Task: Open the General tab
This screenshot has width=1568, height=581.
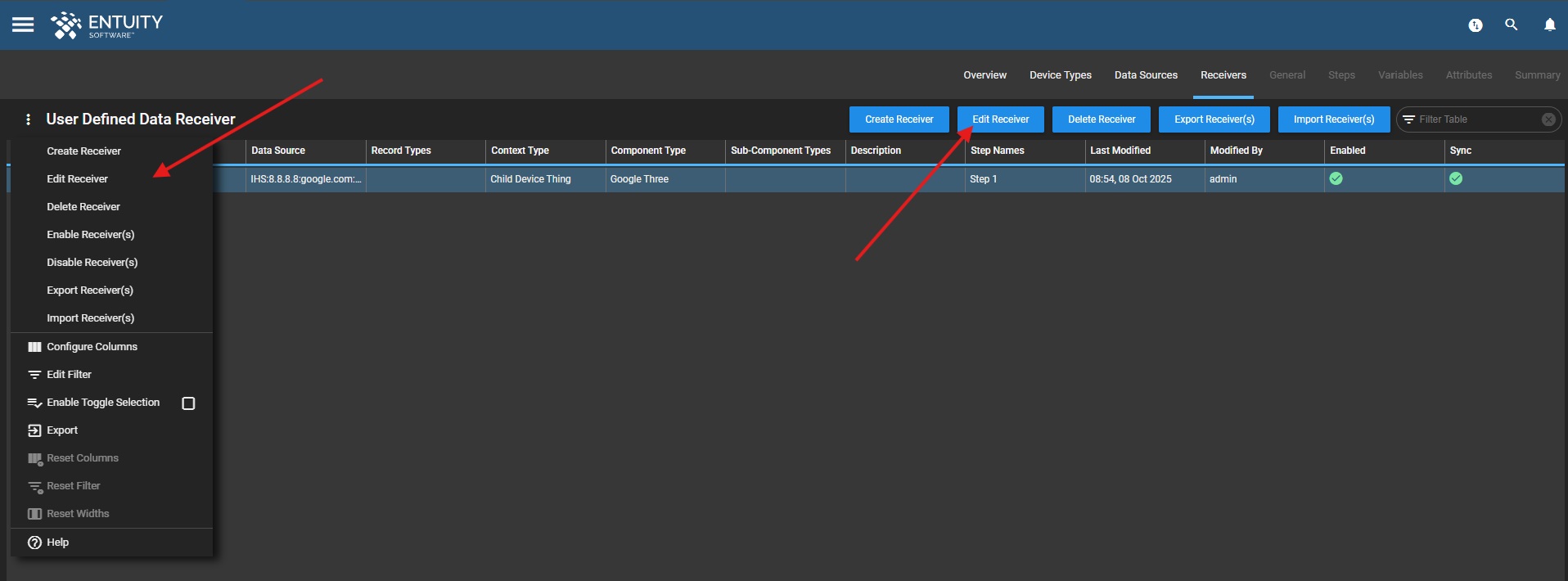Action: (1287, 75)
